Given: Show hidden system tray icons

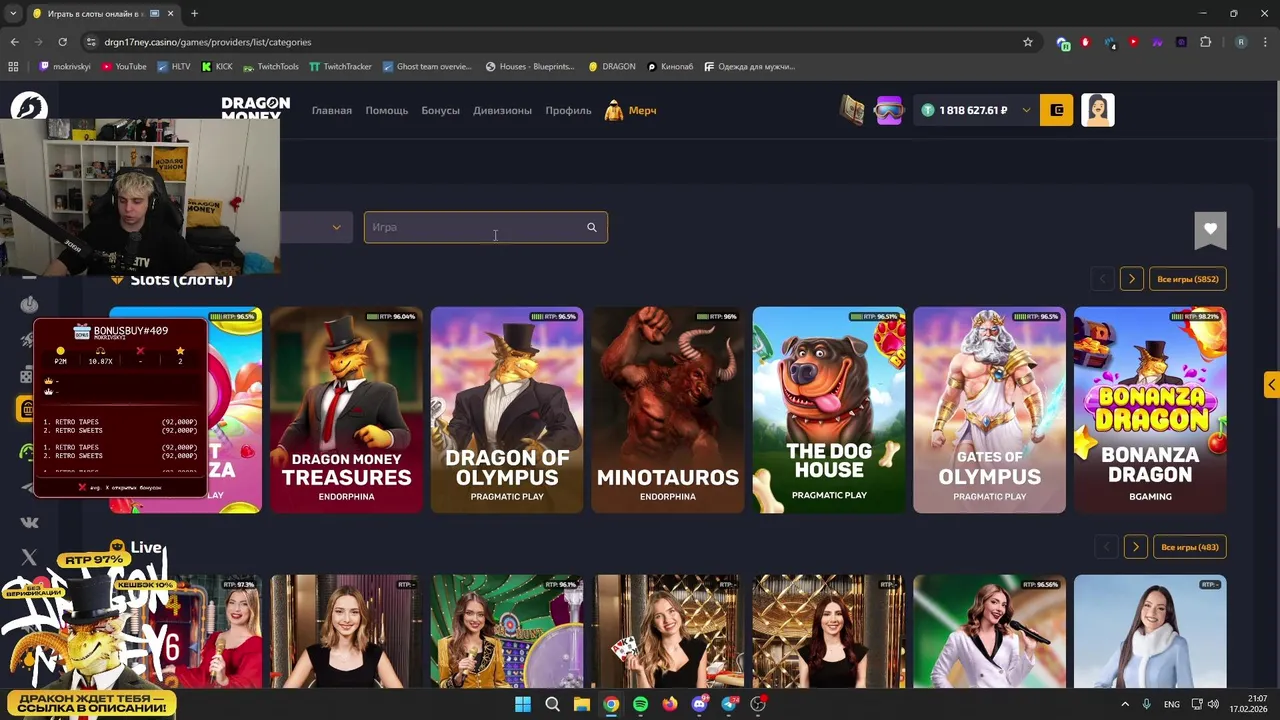Looking at the screenshot, I should 1124,704.
